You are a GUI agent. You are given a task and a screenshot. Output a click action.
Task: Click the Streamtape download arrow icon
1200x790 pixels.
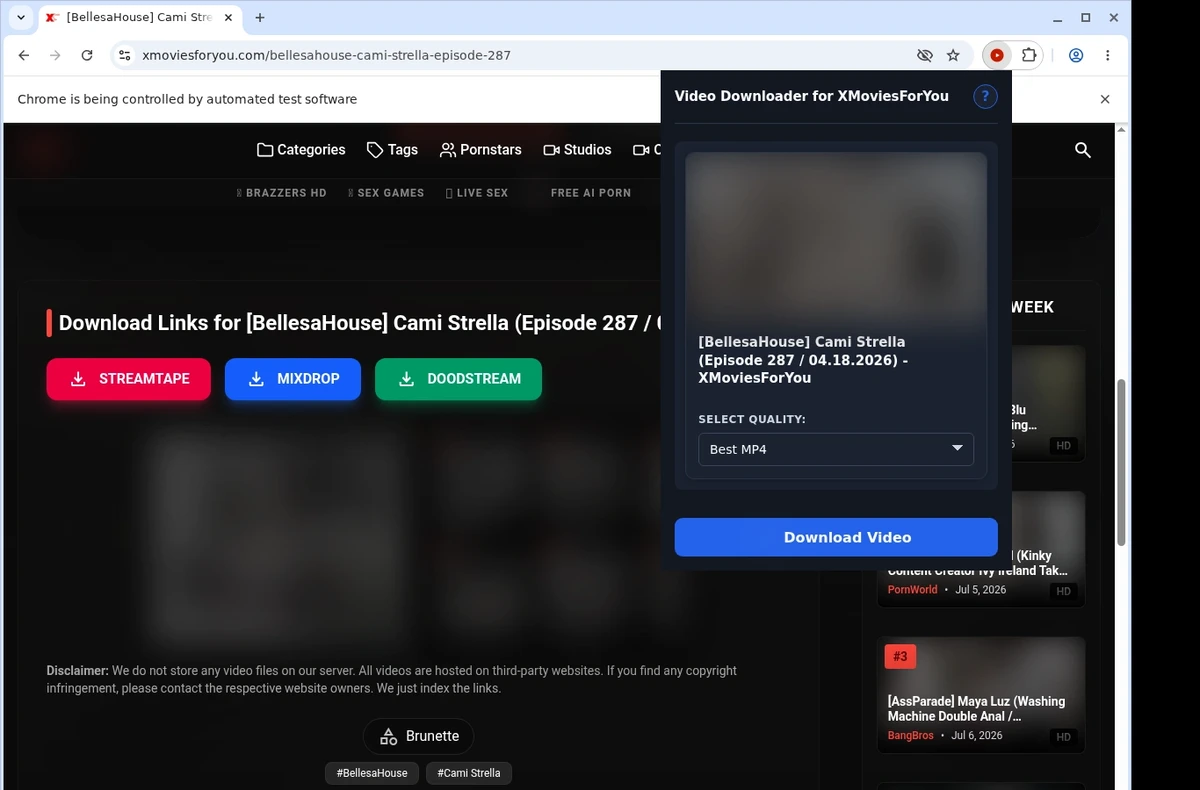click(x=78, y=379)
